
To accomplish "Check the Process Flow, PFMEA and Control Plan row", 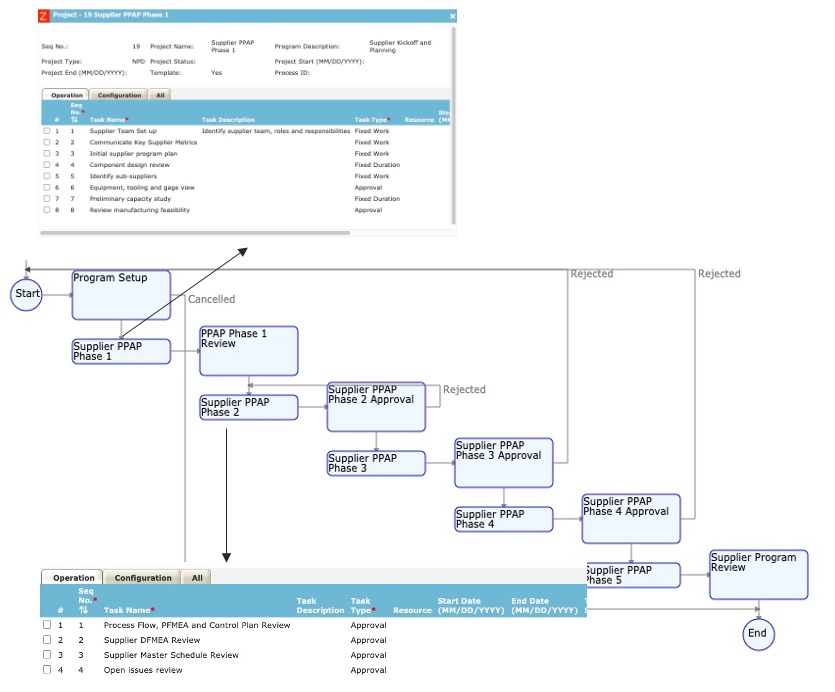I will [x=46, y=624].
